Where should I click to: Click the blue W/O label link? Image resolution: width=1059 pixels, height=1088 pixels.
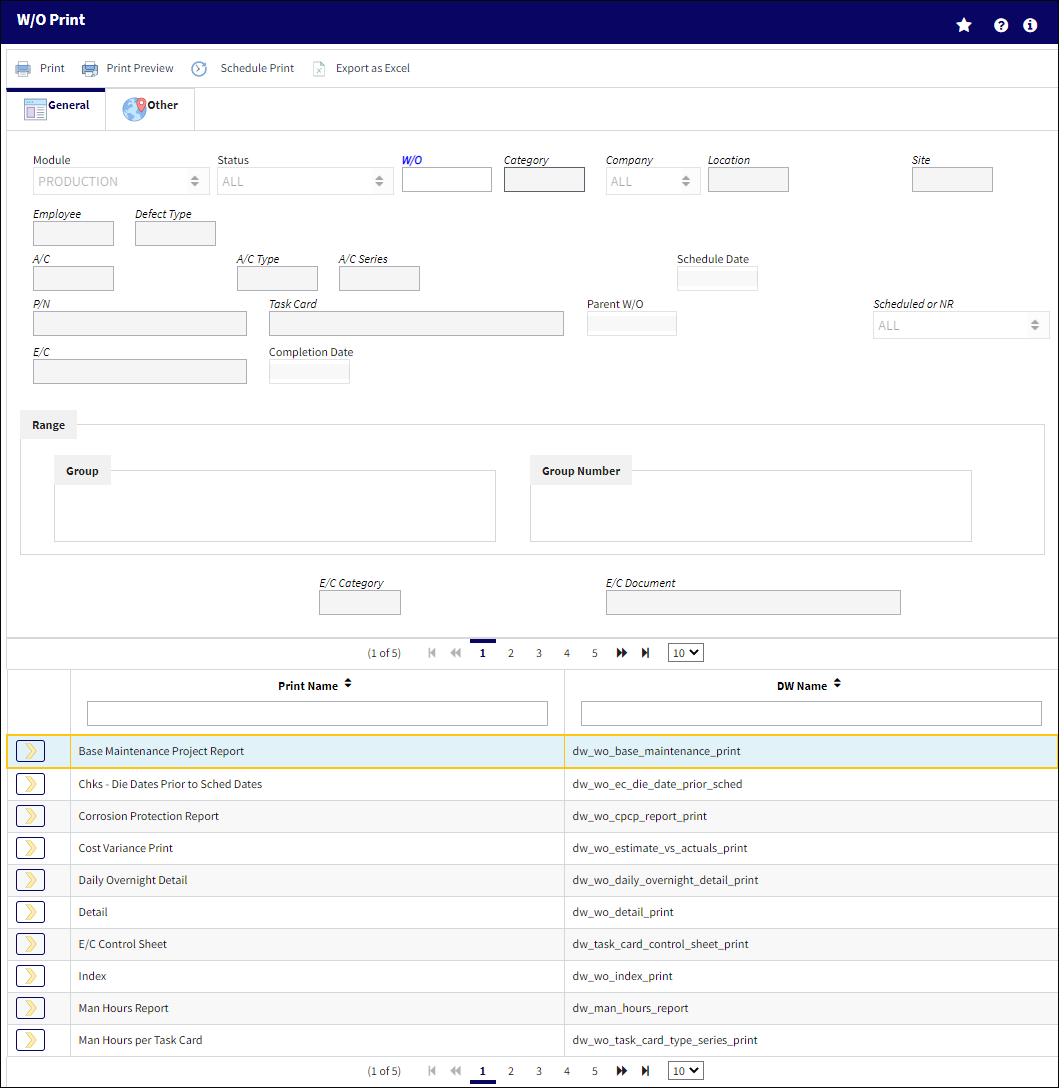coord(412,160)
